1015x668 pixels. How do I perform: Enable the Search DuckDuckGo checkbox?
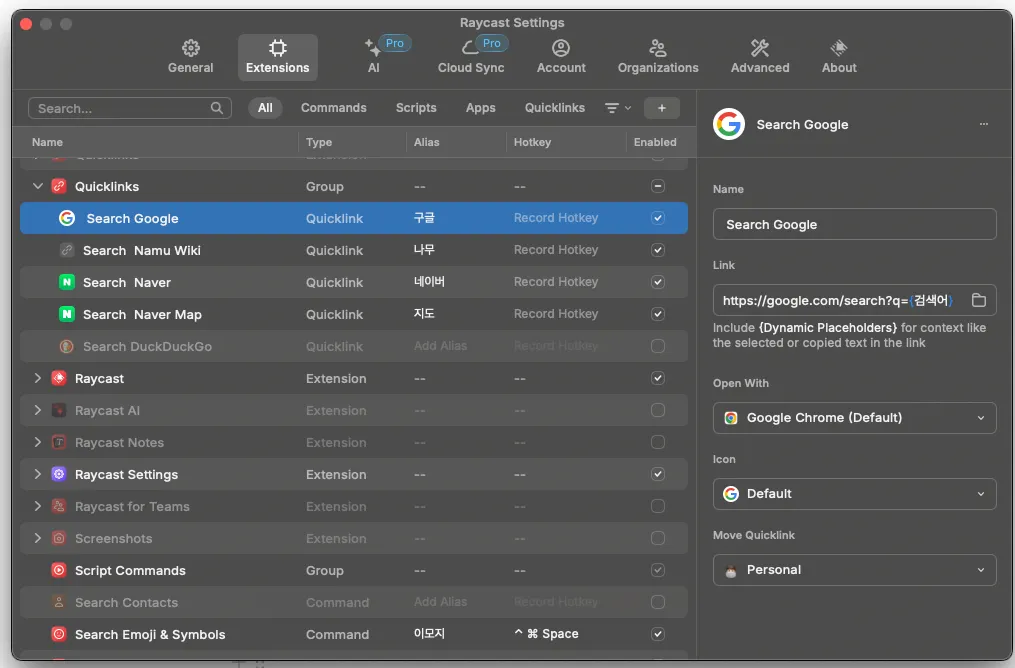coord(657,346)
